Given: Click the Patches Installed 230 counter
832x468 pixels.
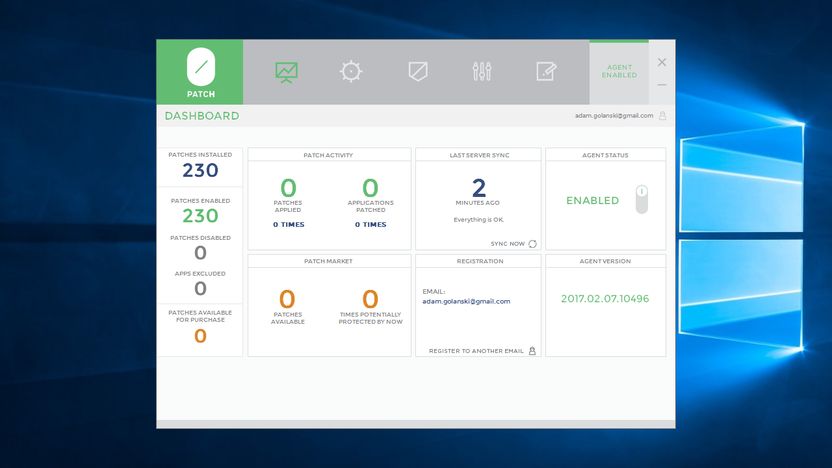Looking at the screenshot, I should (200, 170).
